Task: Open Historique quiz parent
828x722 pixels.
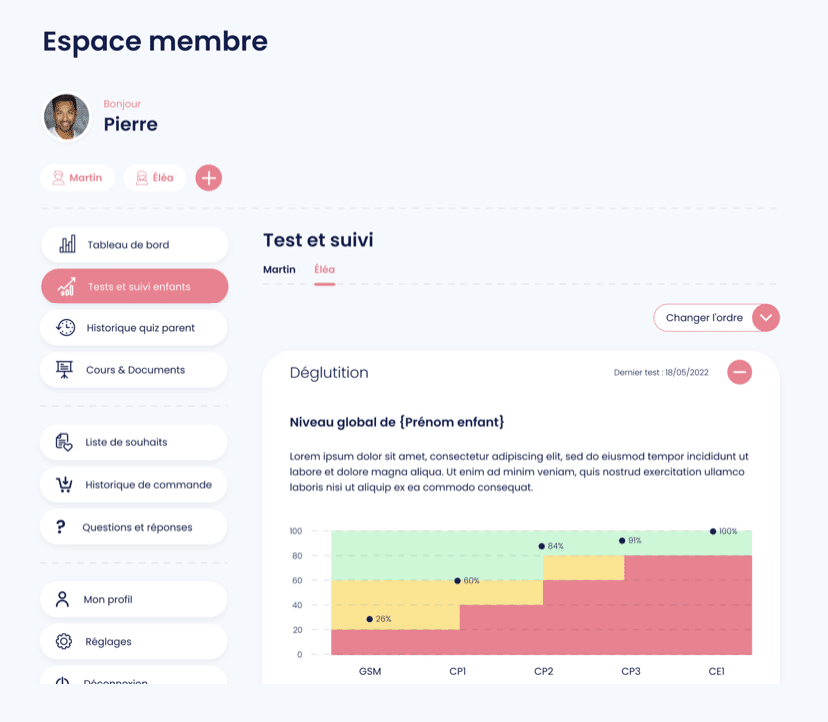Action: 134,328
